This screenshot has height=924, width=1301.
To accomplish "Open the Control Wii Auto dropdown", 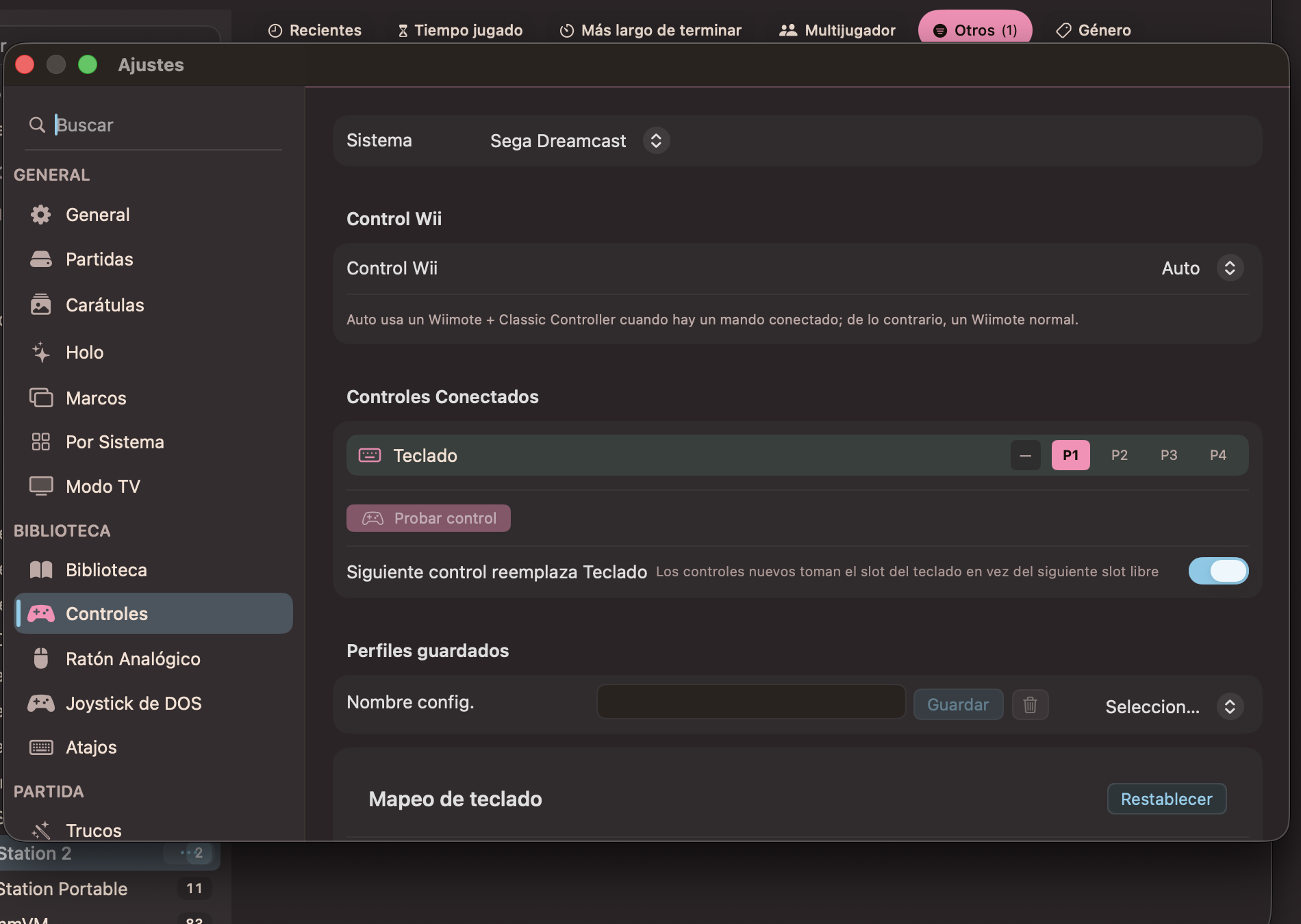I will coord(1202,268).
